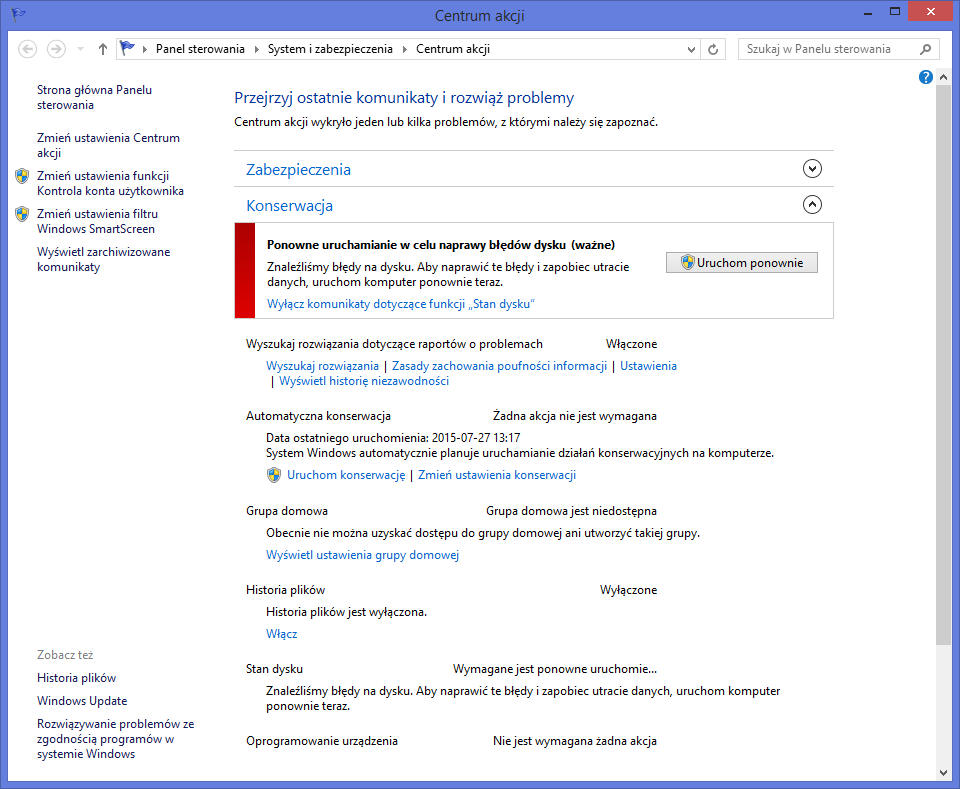This screenshot has width=960, height=789.
Task: Click the Zabezpieczenia heading
Action: point(298,170)
